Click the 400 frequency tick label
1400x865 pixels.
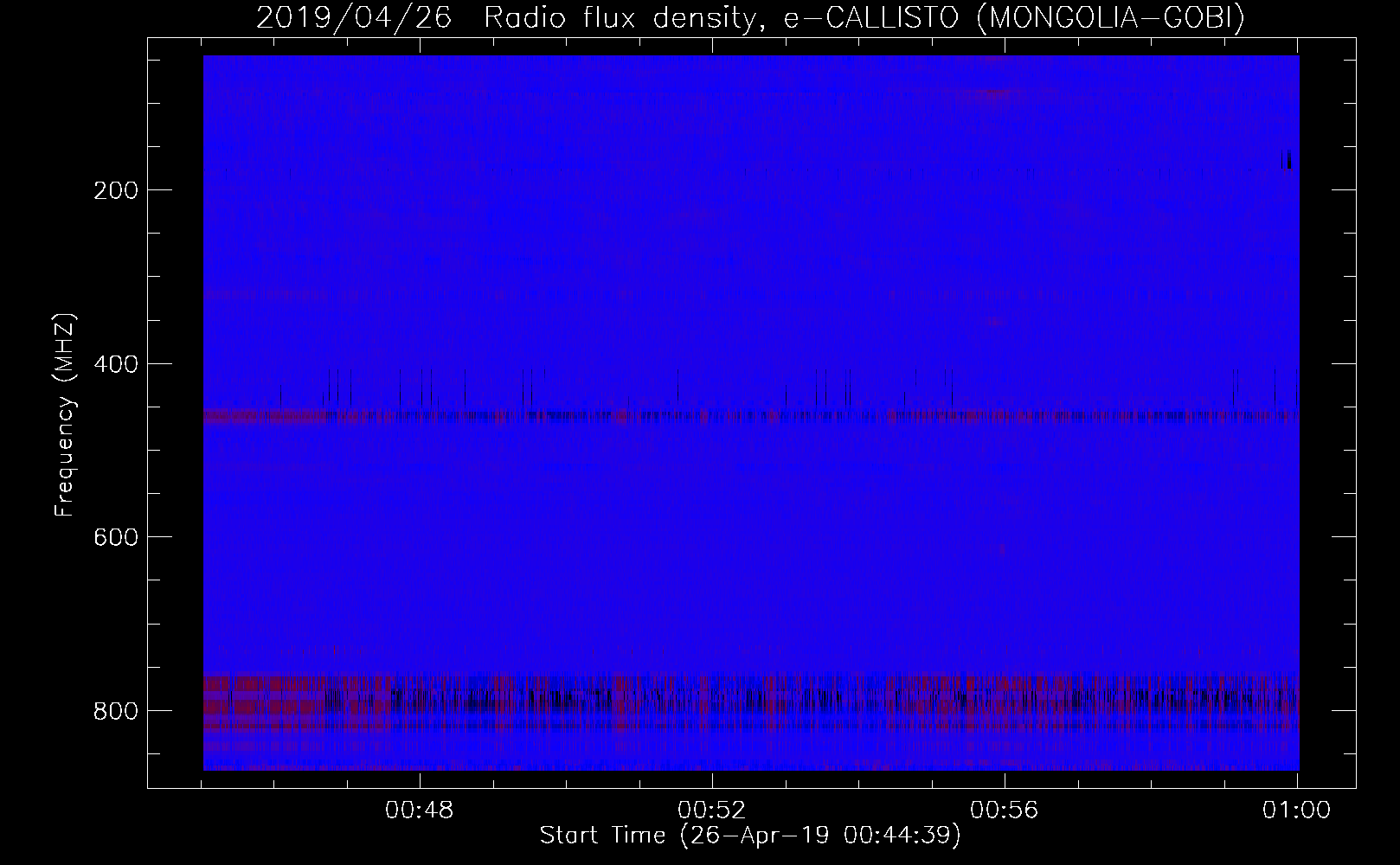click(114, 363)
